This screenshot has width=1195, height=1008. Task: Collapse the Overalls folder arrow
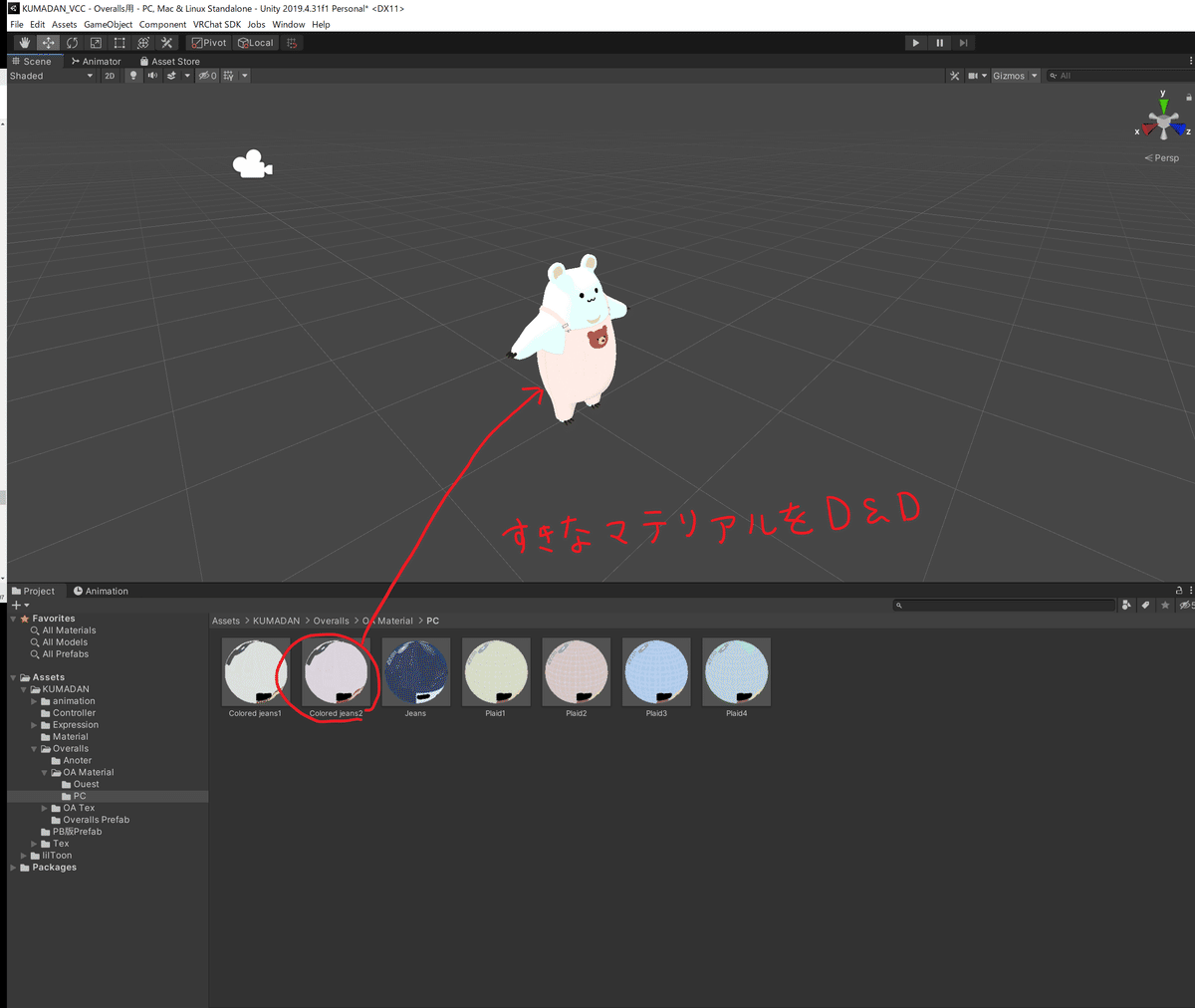[35, 749]
